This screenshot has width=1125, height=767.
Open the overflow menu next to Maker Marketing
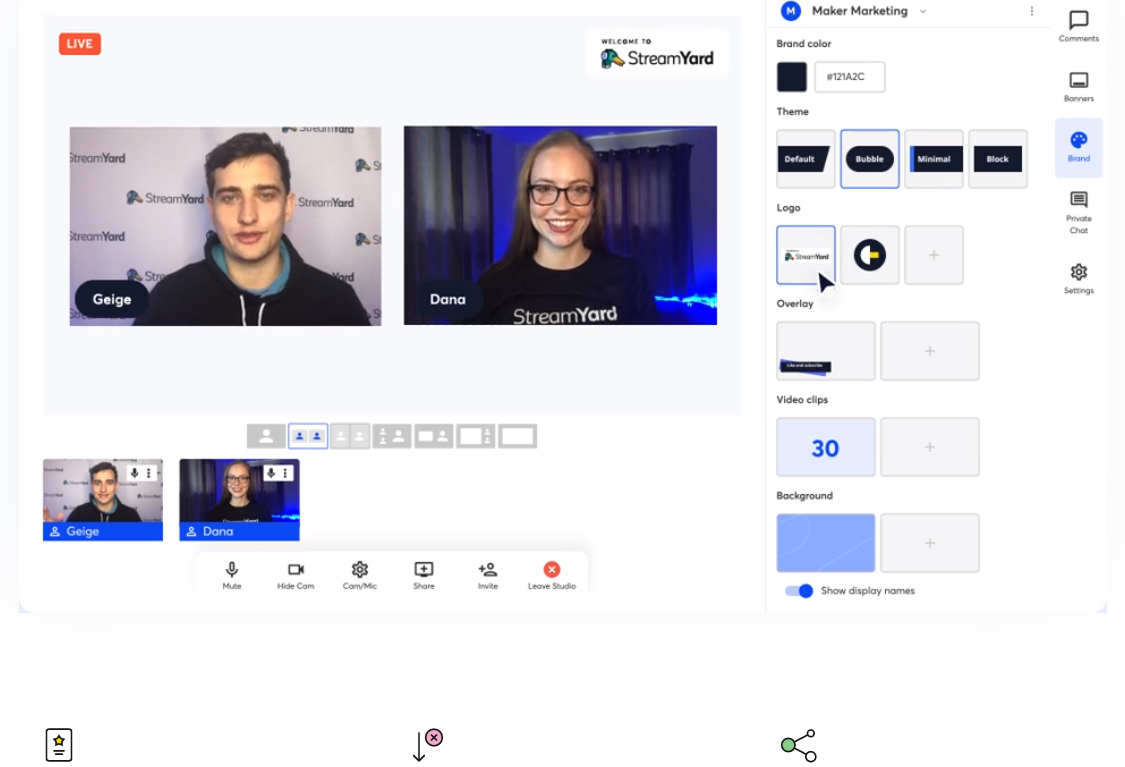(1033, 11)
